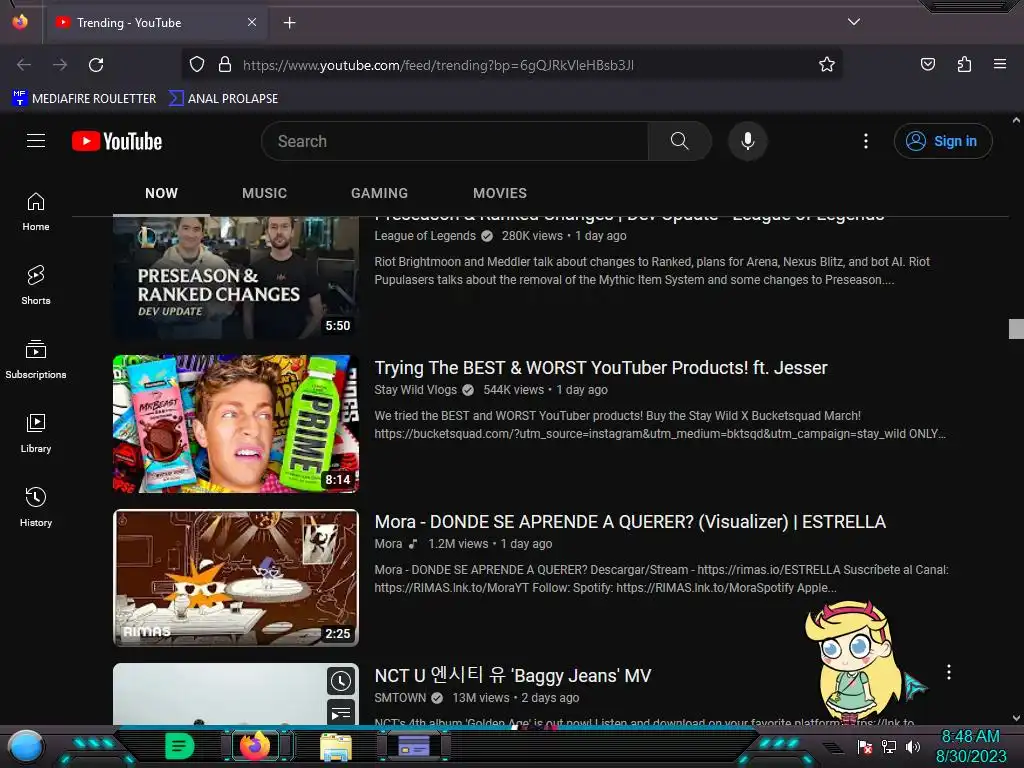Select the Trending - YouTube browser tab
The image size is (1024, 768).
tap(155, 22)
